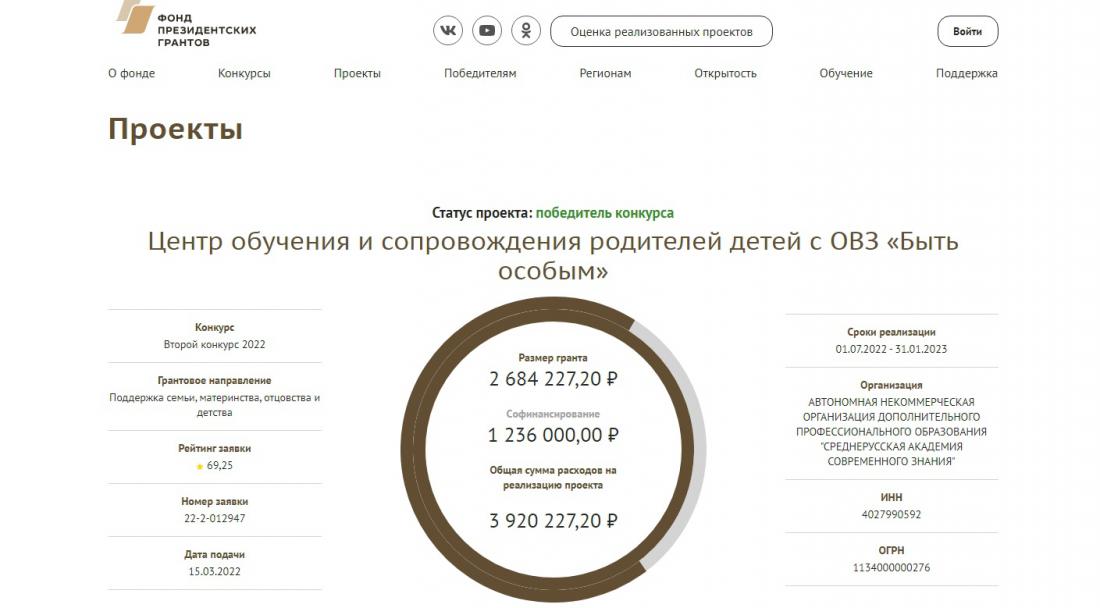The width and height of the screenshot is (1100, 608).
Task: Click the Дата подачи label
Action: pyautogui.click(x=215, y=554)
